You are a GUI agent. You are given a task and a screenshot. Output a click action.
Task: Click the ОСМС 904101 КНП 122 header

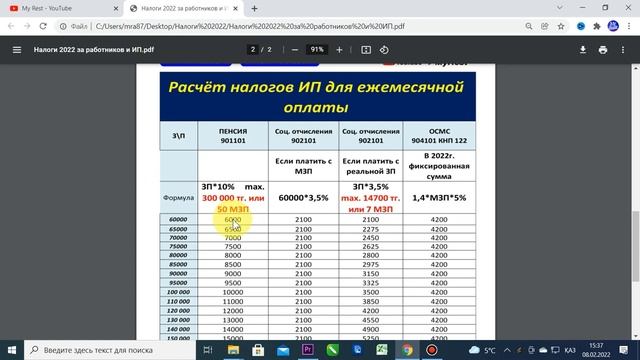click(439, 136)
